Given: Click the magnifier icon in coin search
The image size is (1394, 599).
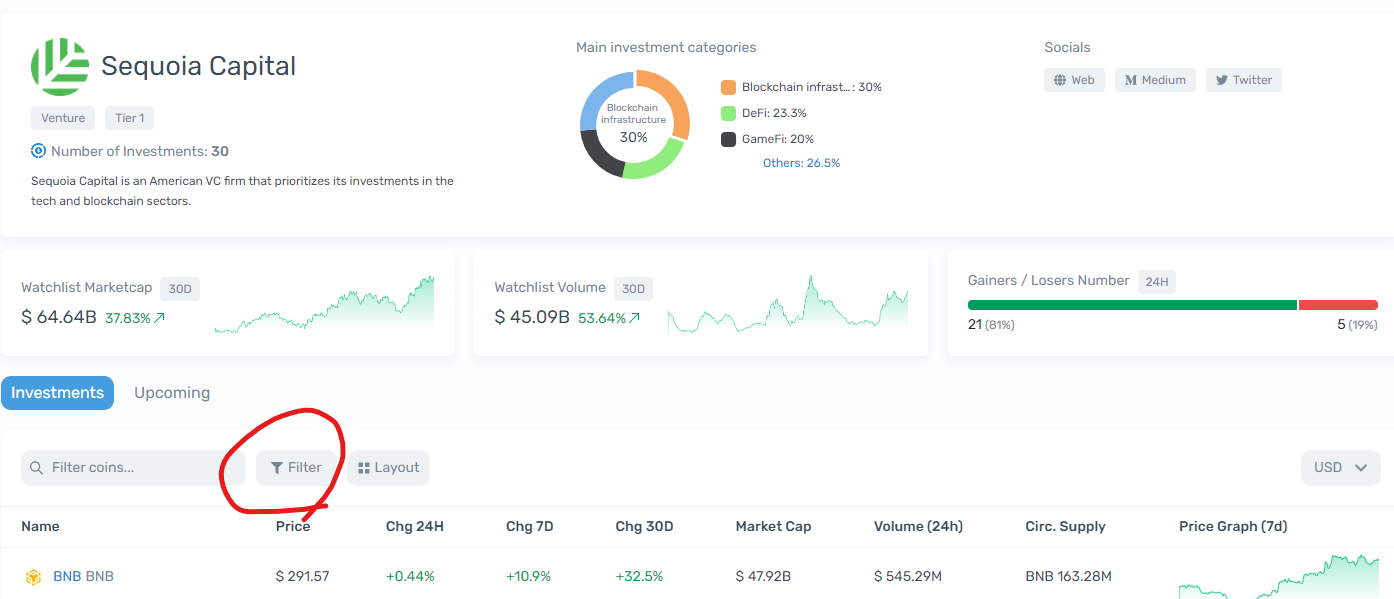Looking at the screenshot, I should point(37,468).
